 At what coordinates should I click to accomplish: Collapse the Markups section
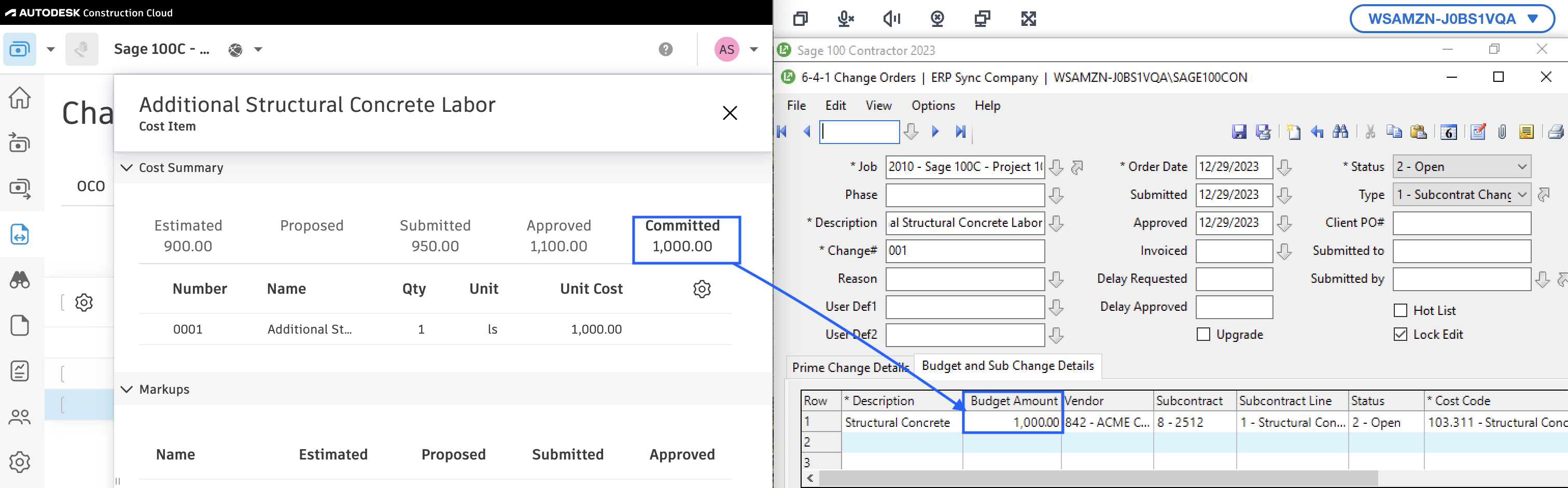click(x=127, y=390)
